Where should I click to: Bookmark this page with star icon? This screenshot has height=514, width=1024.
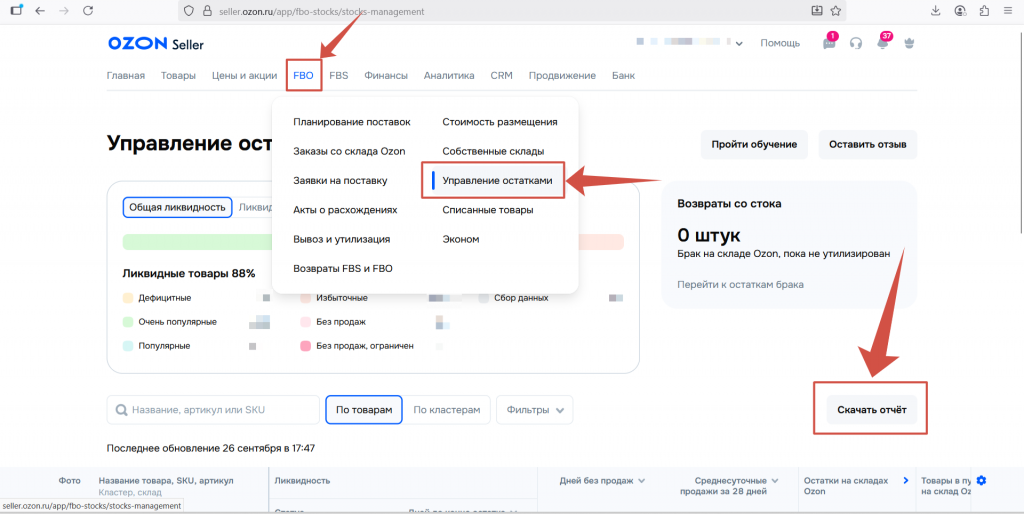coord(836,11)
